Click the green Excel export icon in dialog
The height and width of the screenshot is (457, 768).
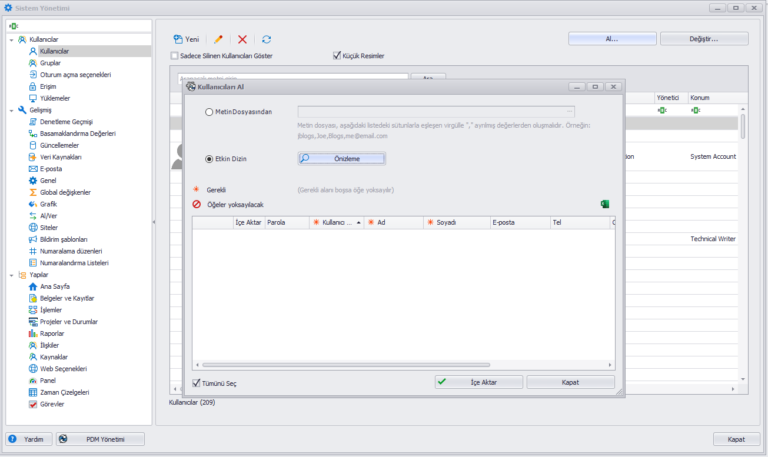pos(605,204)
